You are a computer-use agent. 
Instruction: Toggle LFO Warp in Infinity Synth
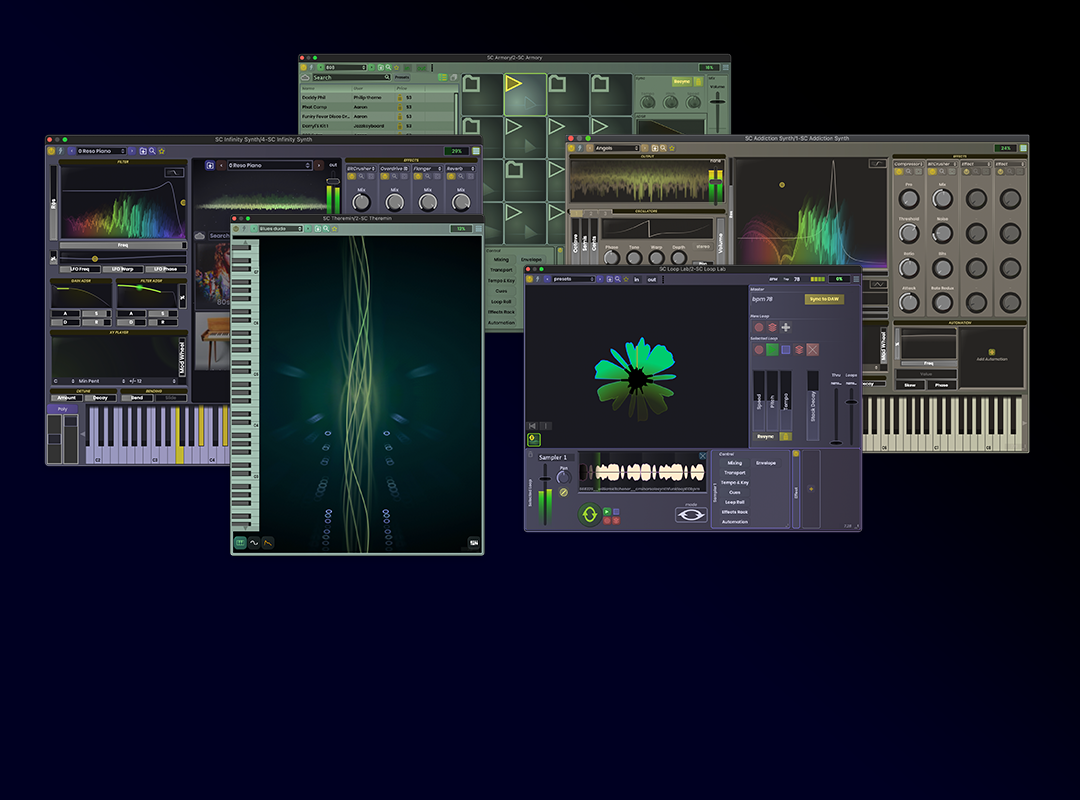[x=122, y=269]
